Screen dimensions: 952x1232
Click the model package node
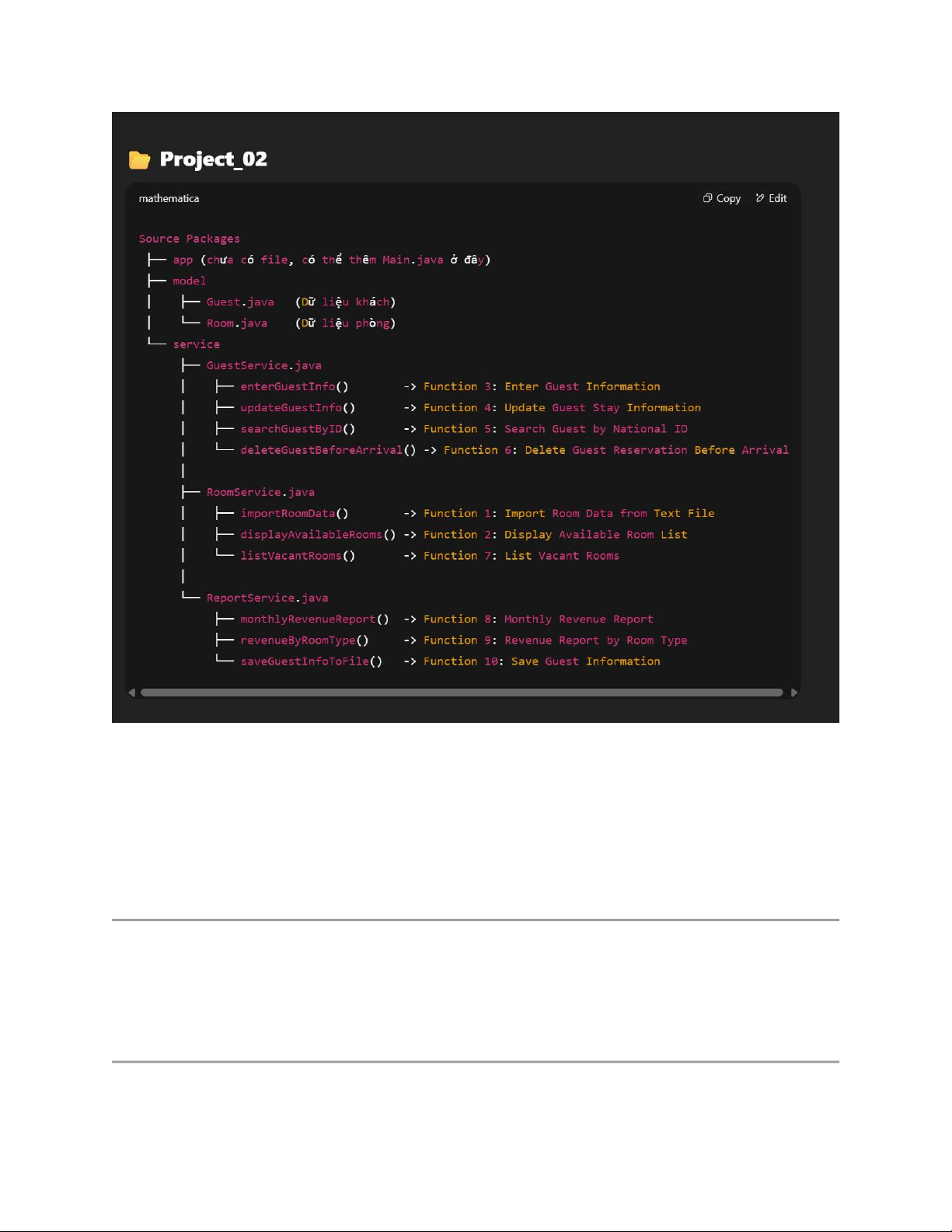coord(189,281)
